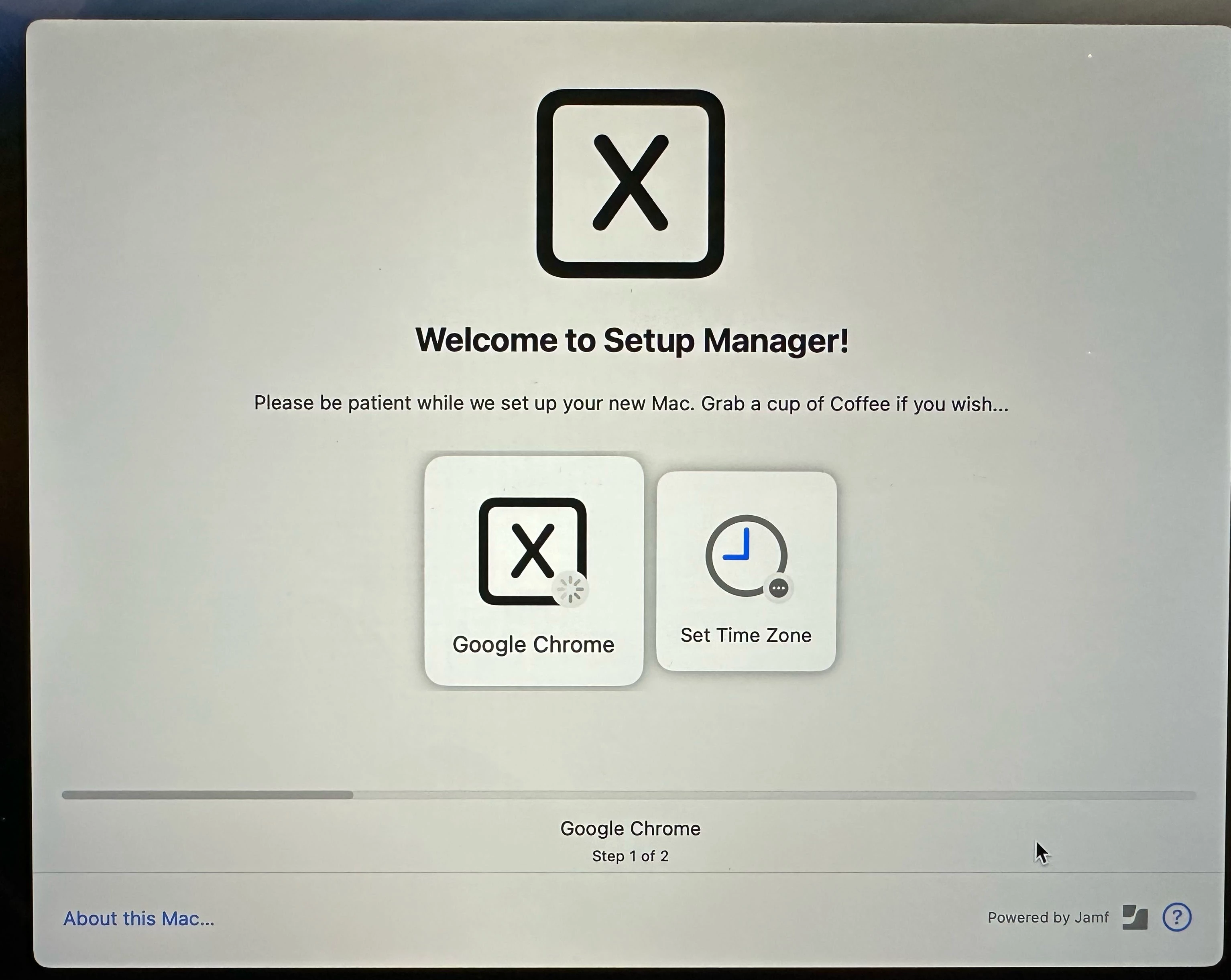Click the 'Step 1 of 2' status text
1231x980 pixels.
[630, 856]
